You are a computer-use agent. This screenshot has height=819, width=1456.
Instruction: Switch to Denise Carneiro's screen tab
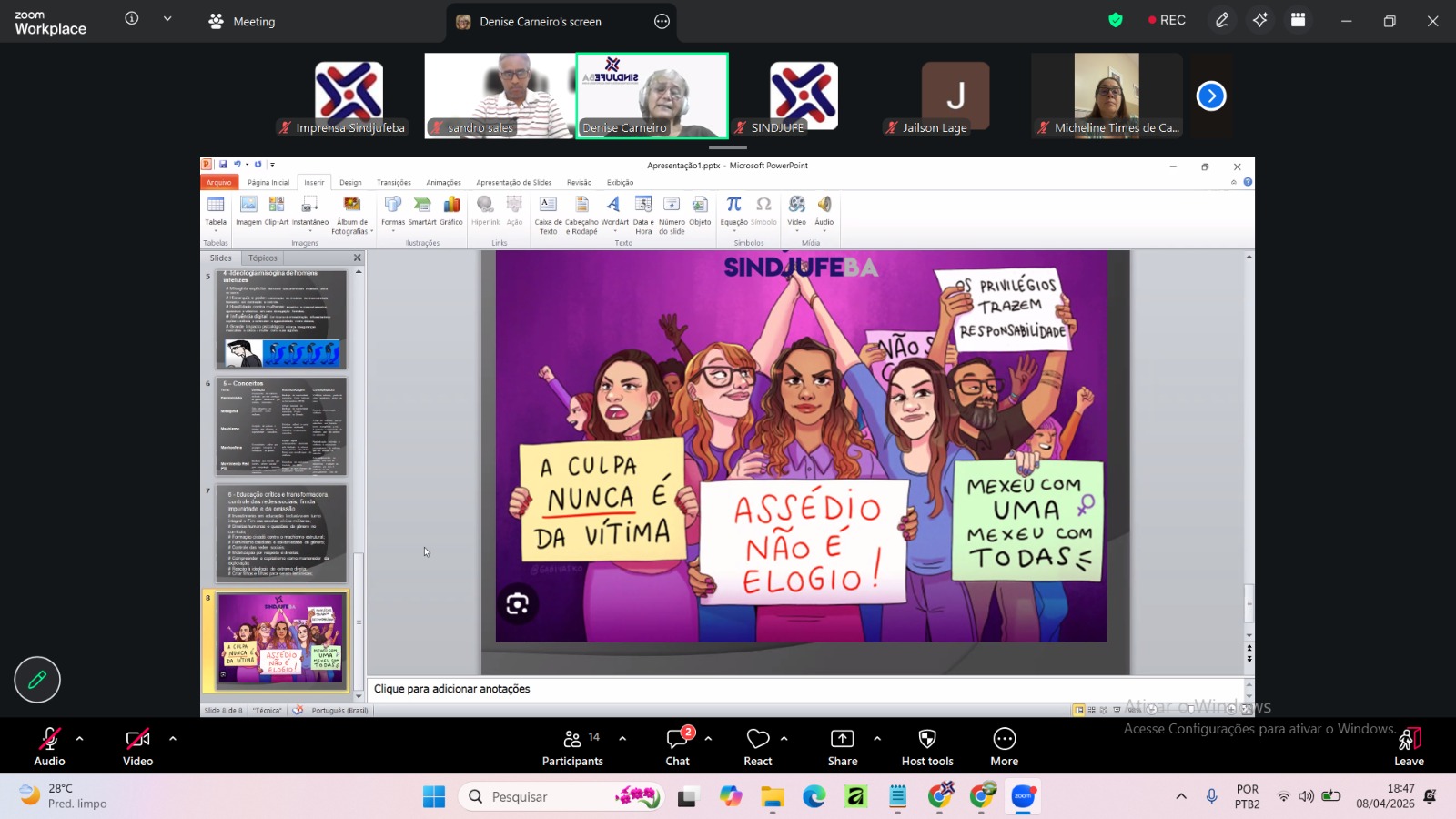click(541, 22)
